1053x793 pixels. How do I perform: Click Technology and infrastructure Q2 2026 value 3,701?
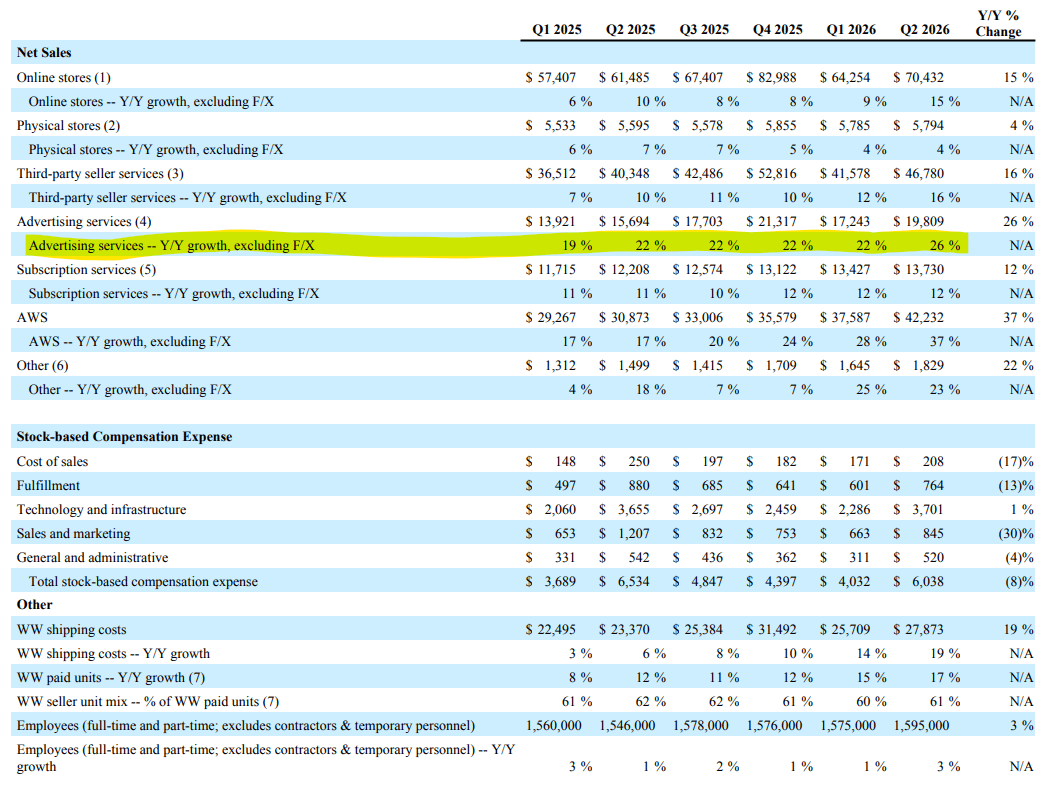click(918, 510)
